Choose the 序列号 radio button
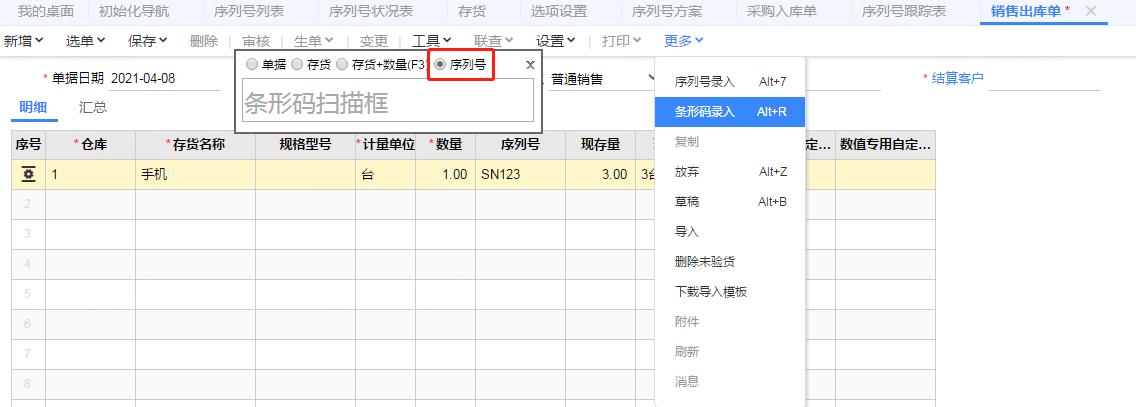 click(440, 65)
